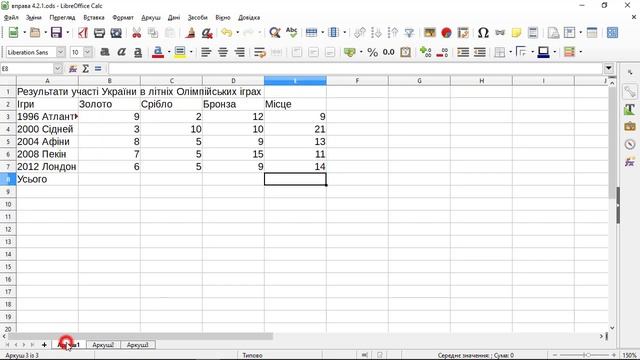Viewport: 640px width, 360px height.
Task: Center cell text horizontally
Action: 223,52
